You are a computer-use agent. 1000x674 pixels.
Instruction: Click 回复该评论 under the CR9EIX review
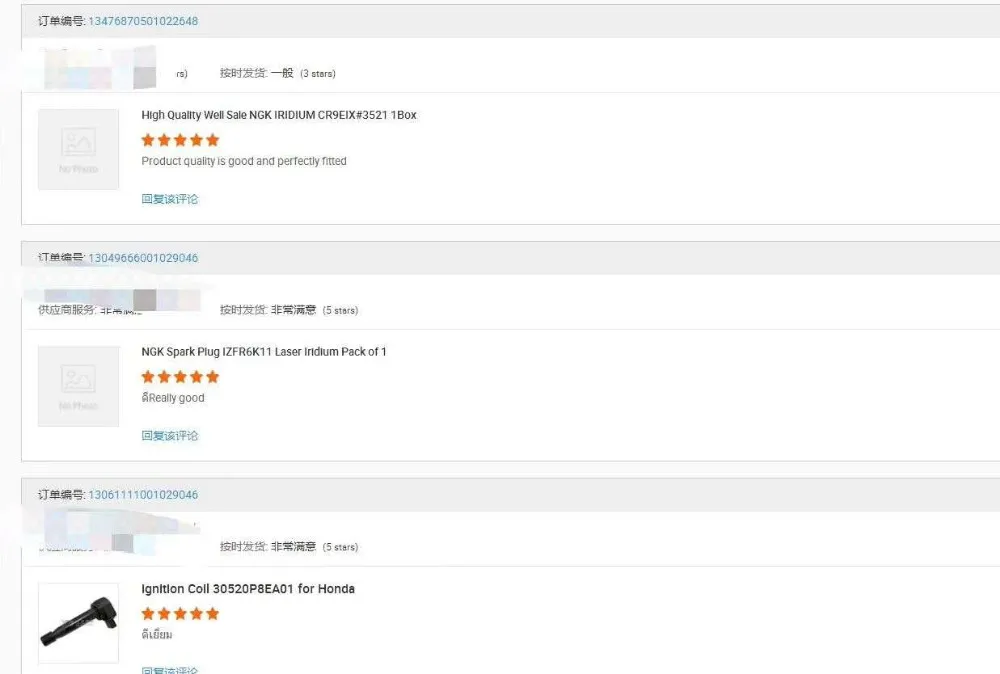pyautogui.click(x=170, y=199)
